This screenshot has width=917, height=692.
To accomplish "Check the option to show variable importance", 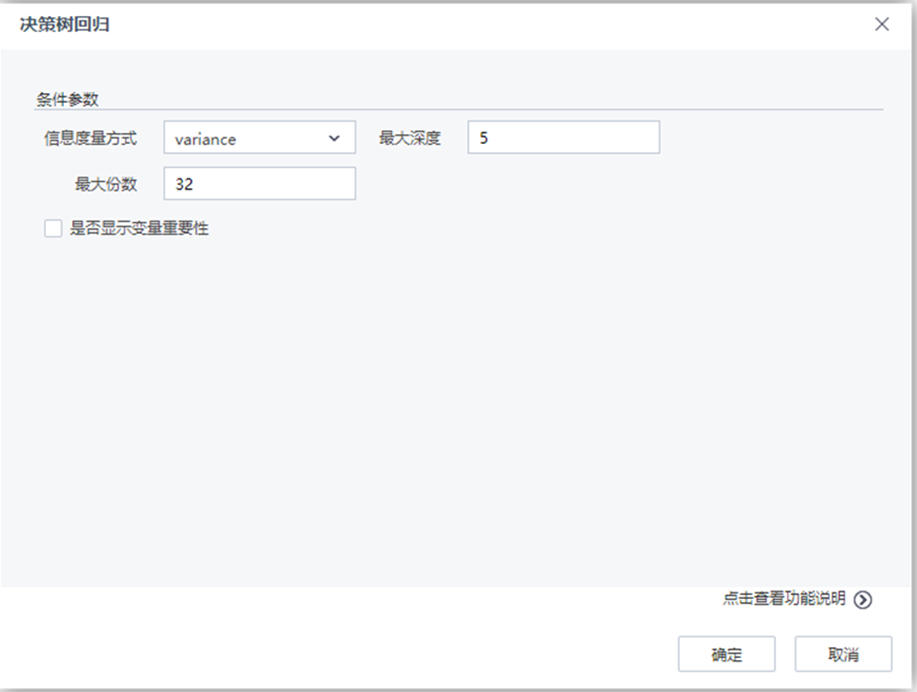I will coord(51,229).
